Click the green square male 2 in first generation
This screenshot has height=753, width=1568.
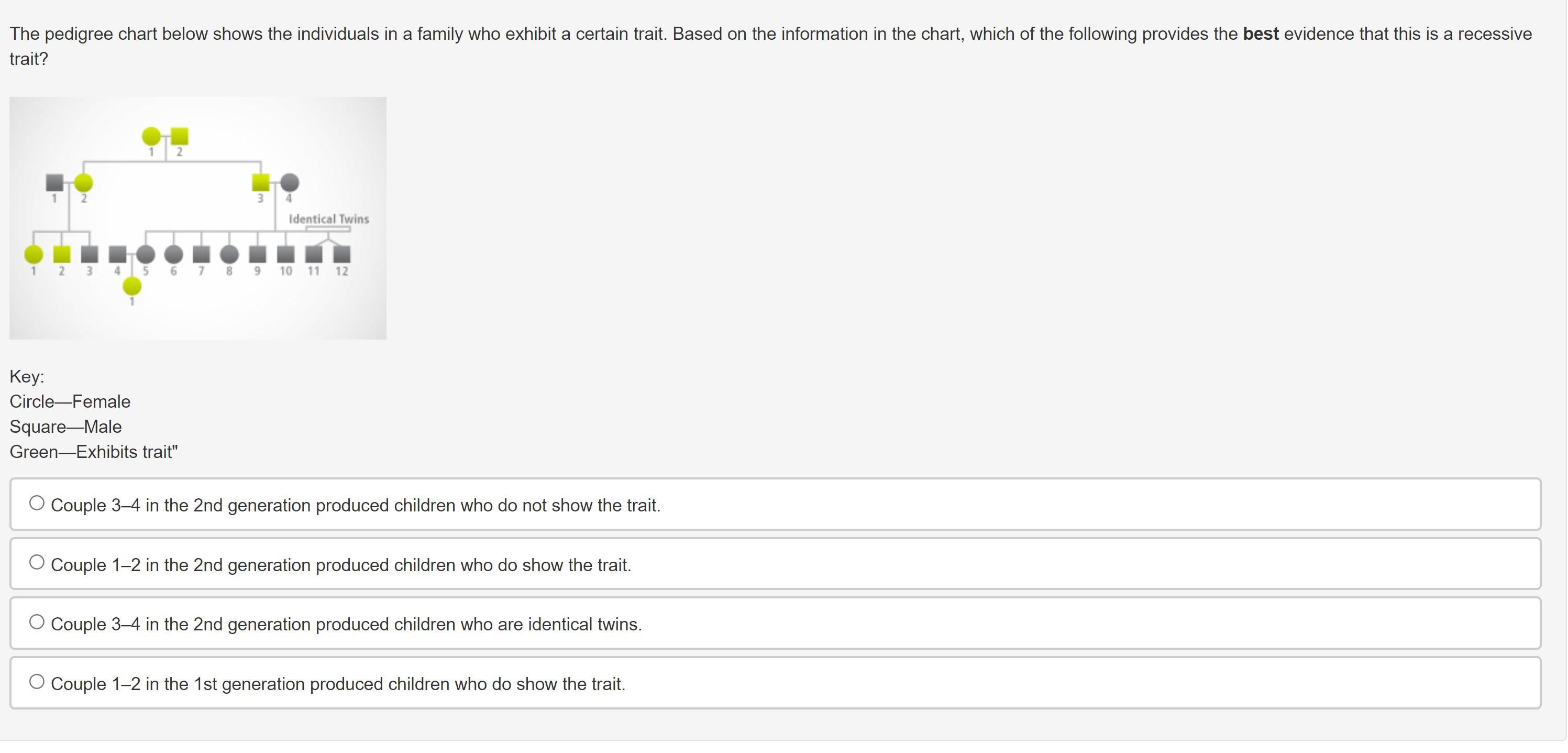point(180,136)
